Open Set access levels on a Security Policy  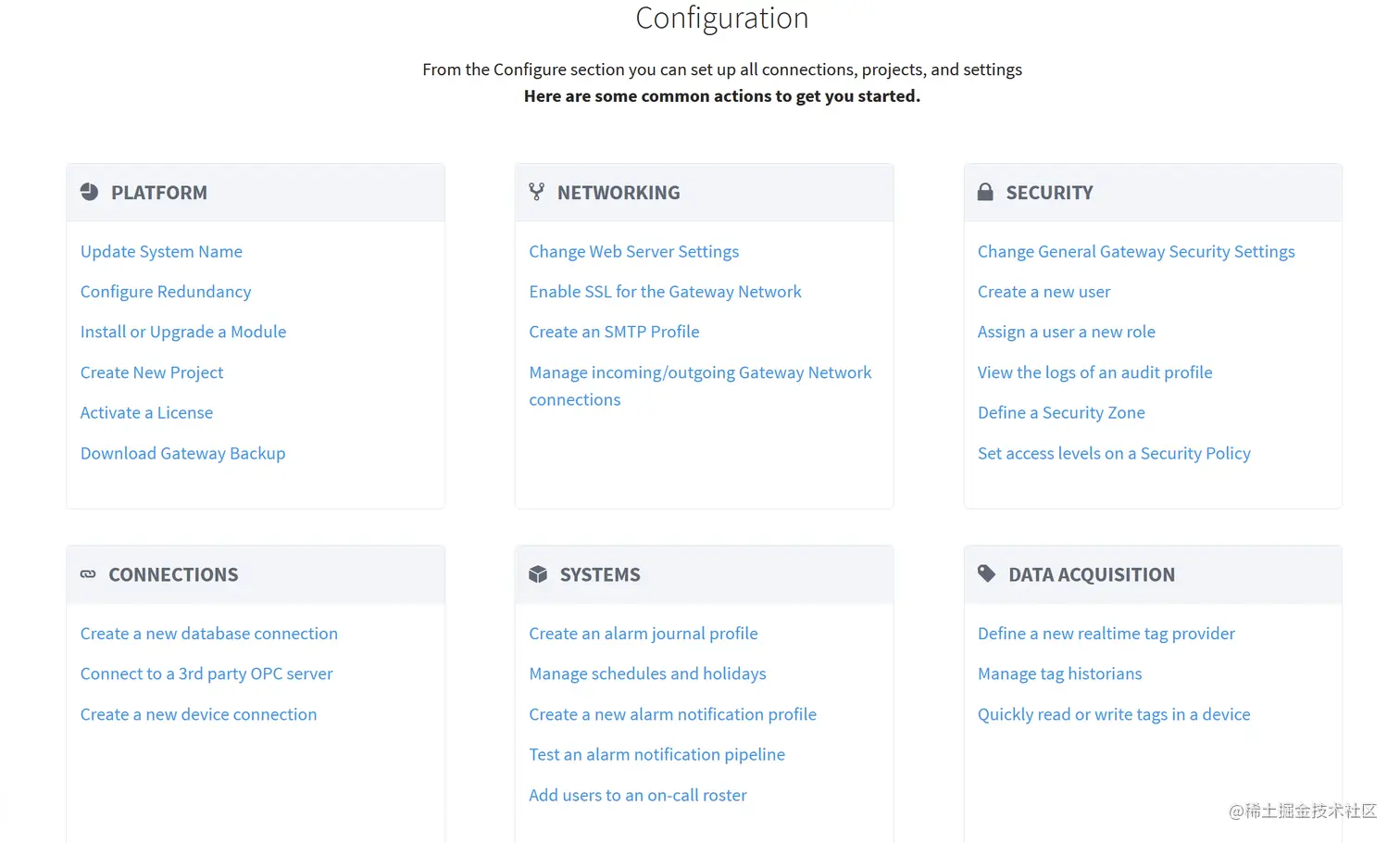tap(1114, 453)
